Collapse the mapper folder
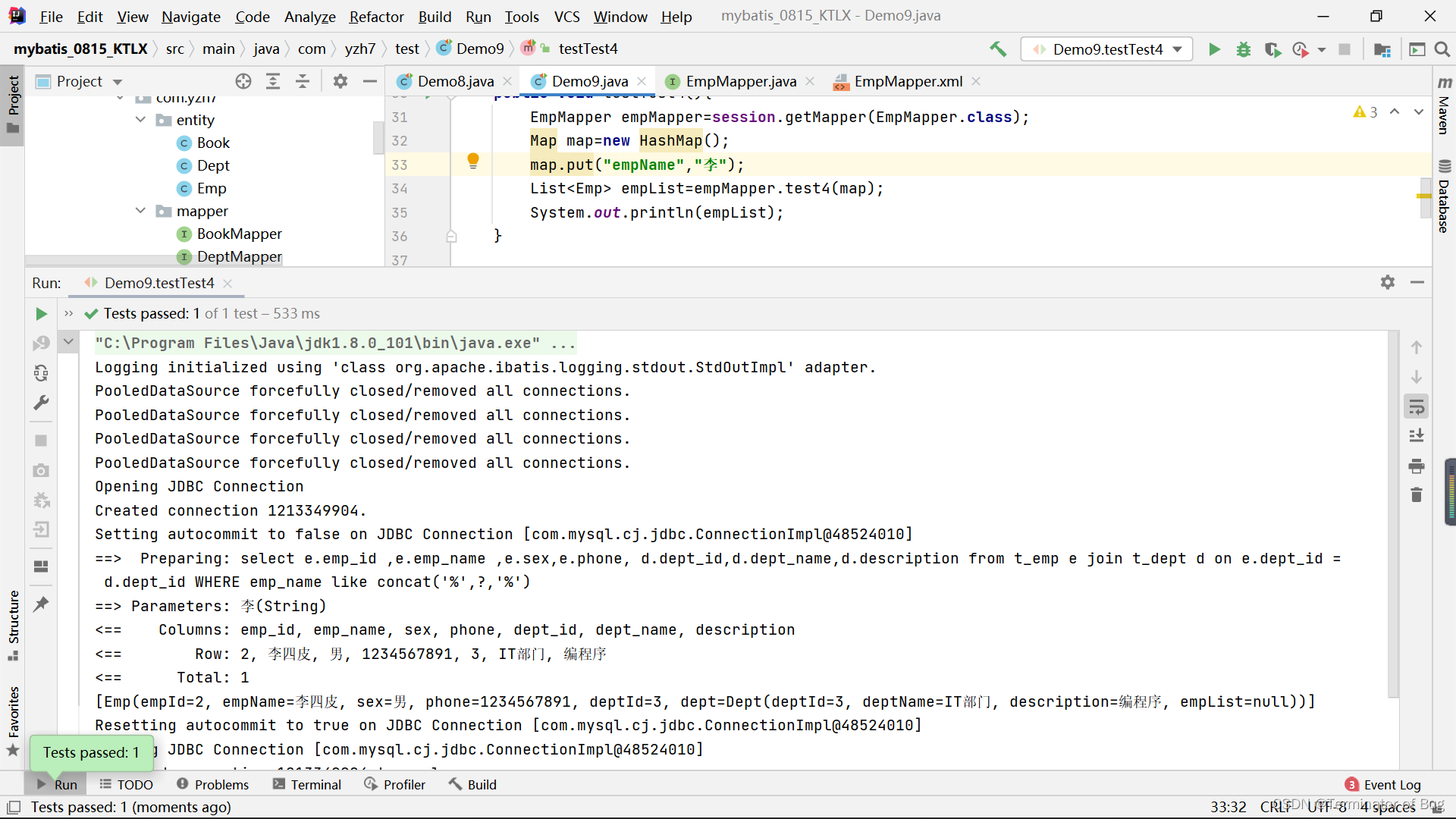 (140, 211)
